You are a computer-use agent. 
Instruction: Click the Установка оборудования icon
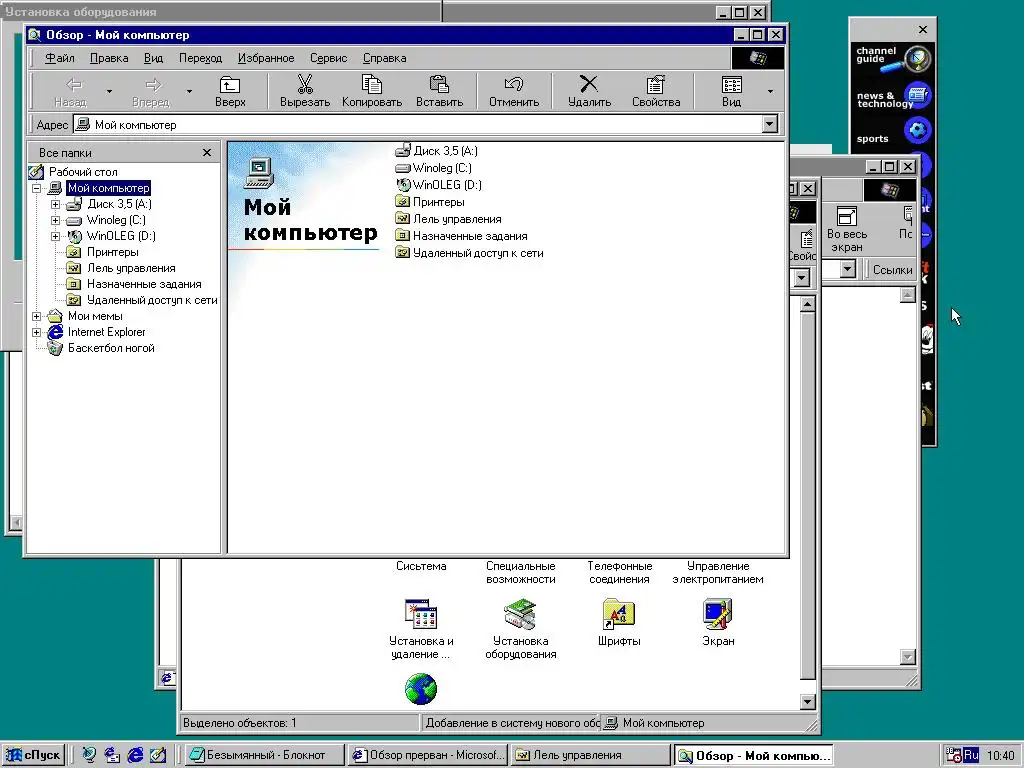coord(520,614)
